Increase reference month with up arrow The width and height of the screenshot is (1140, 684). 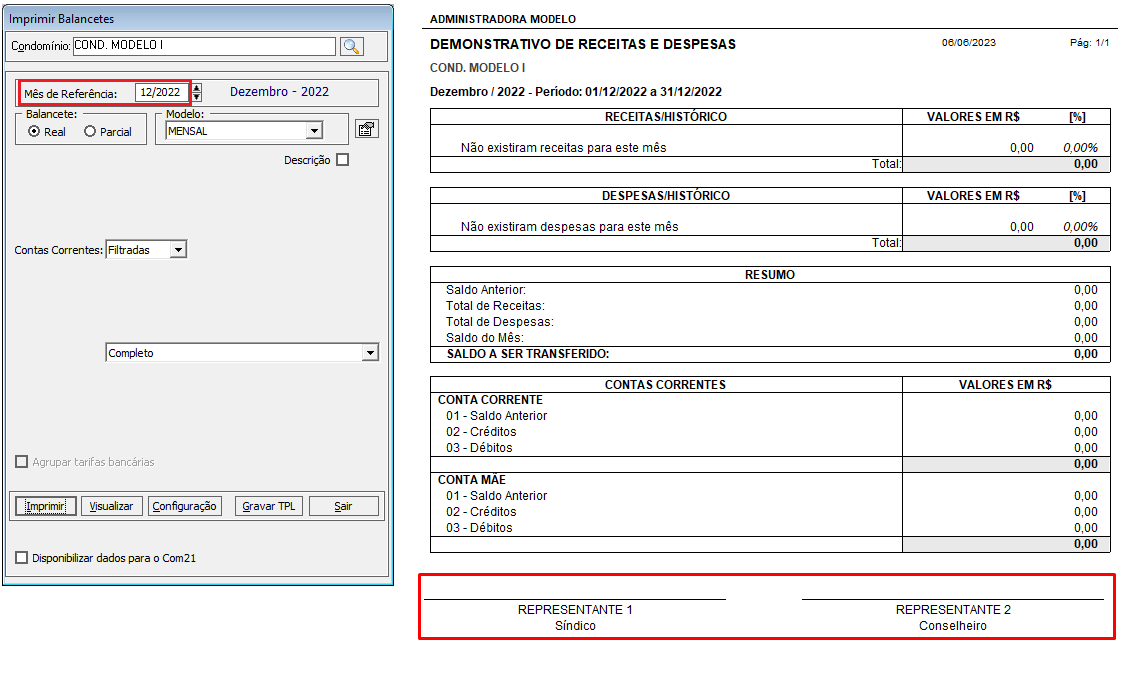click(196, 87)
